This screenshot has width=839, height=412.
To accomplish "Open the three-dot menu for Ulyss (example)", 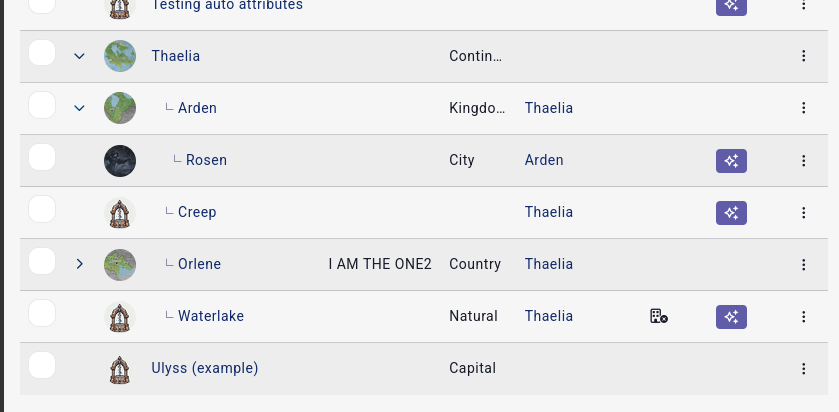I will click(803, 368).
